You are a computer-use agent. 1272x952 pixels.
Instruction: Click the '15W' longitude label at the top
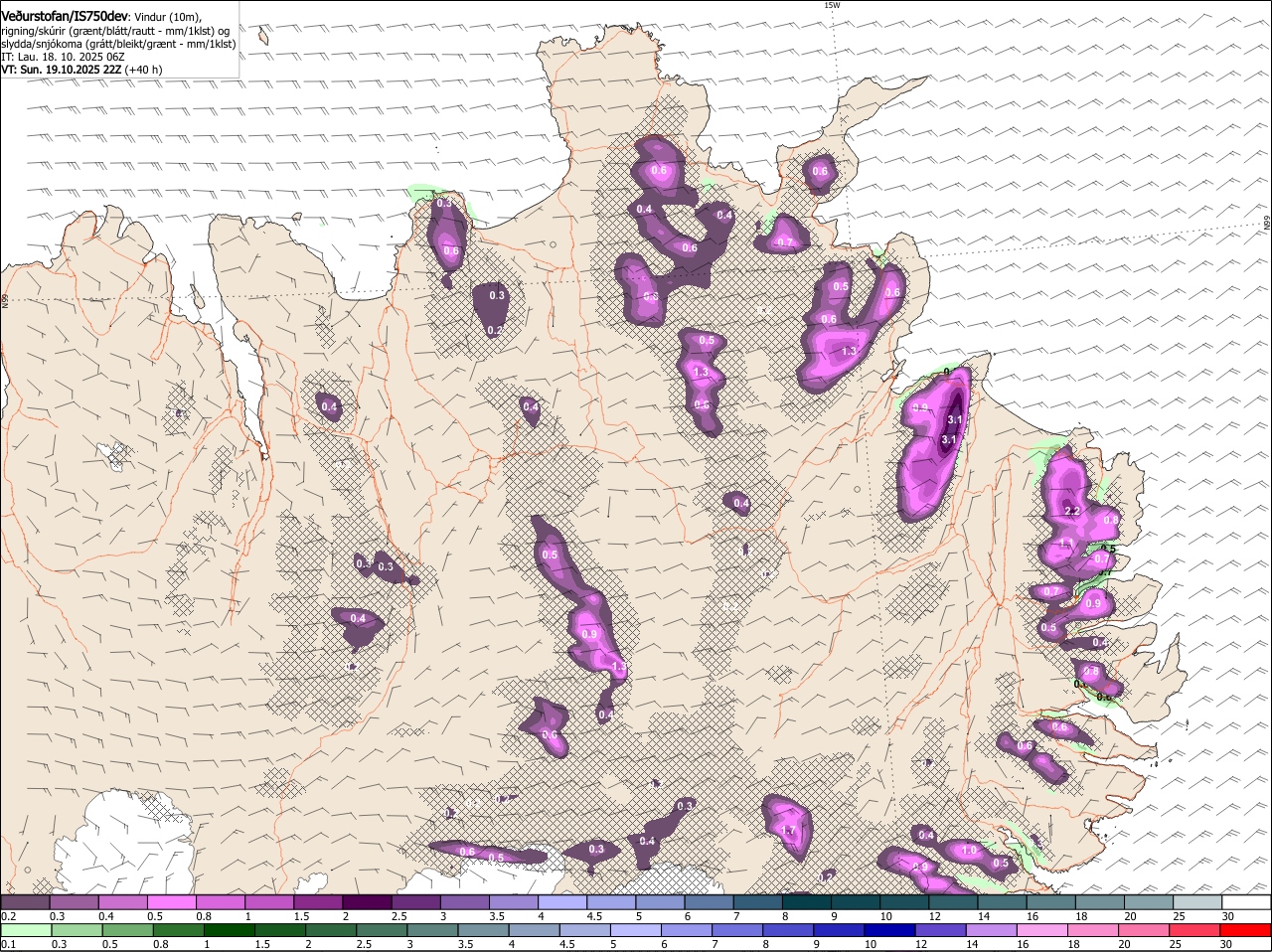click(x=832, y=6)
